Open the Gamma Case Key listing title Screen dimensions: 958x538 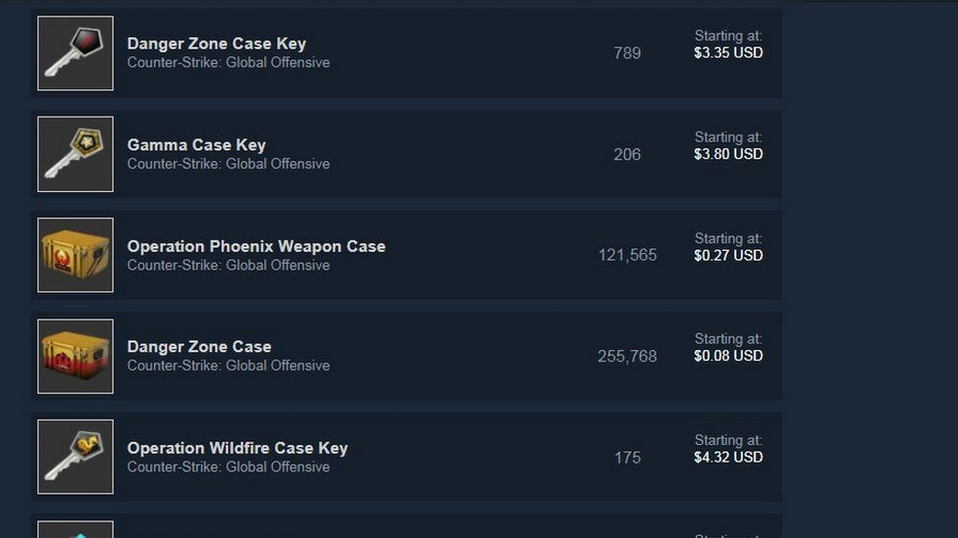coord(196,145)
